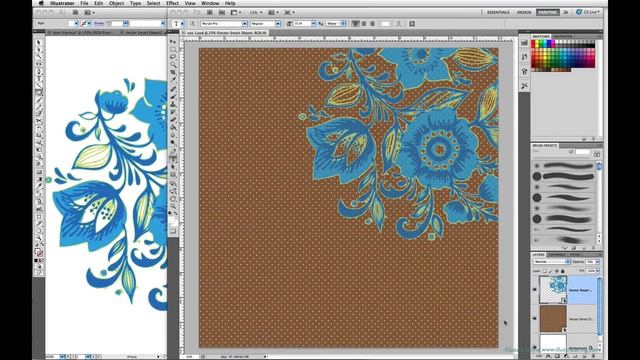Image resolution: width=640 pixels, height=360 pixels.
Task: Click lock transparent pixels icon
Action: pyautogui.click(x=544, y=271)
